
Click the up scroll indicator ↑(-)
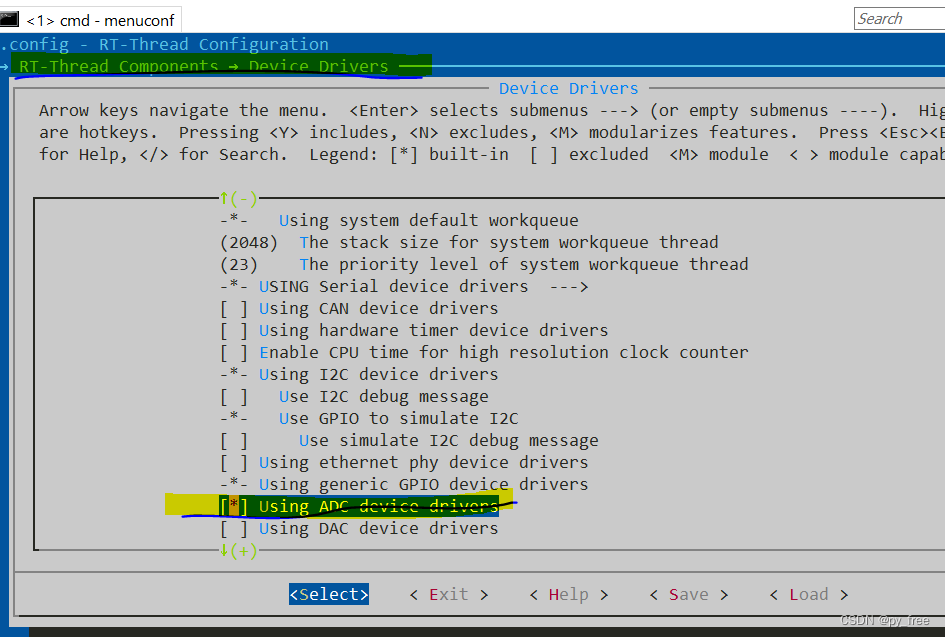coord(239,198)
